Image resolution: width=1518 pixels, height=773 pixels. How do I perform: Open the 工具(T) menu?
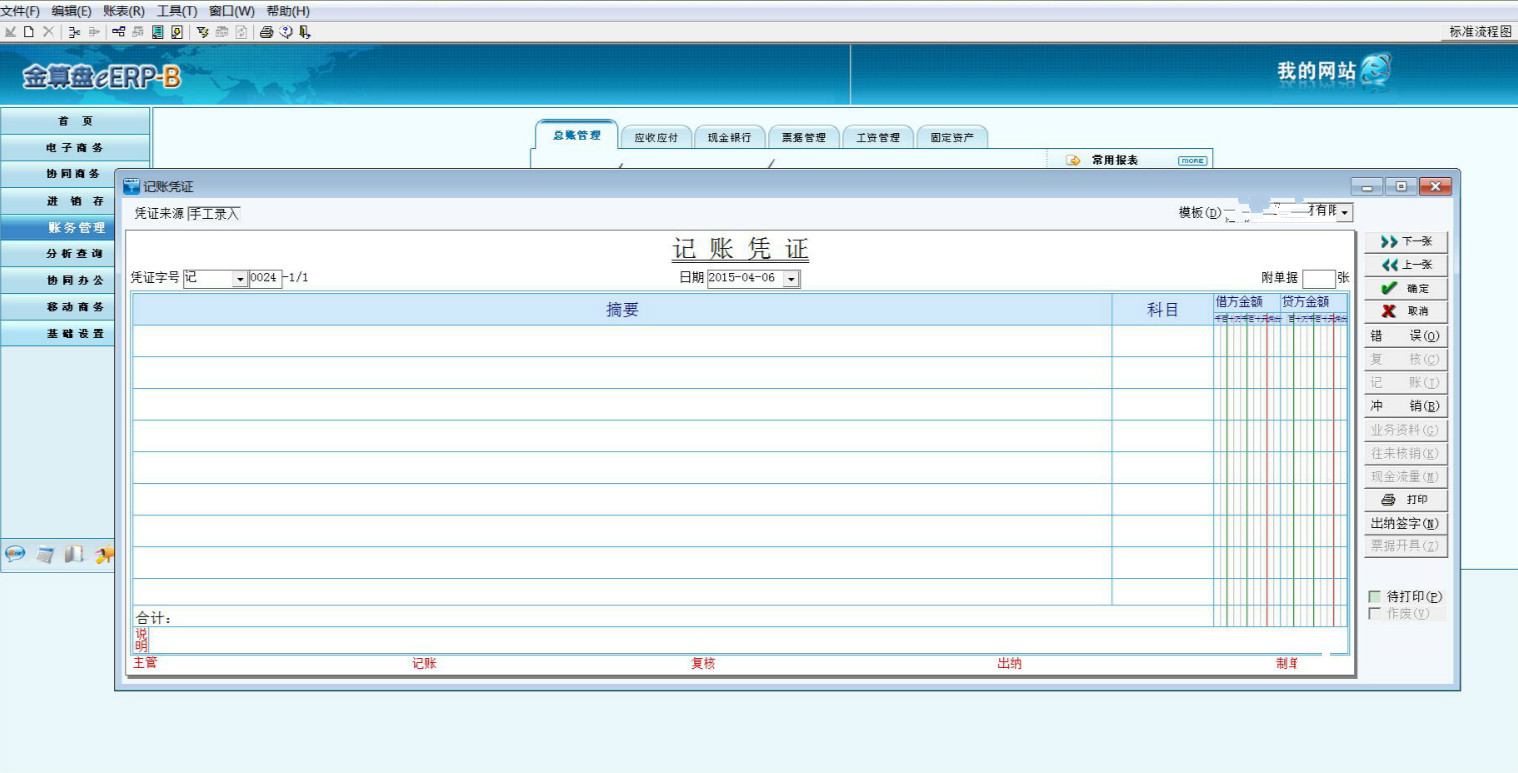(x=177, y=11)
